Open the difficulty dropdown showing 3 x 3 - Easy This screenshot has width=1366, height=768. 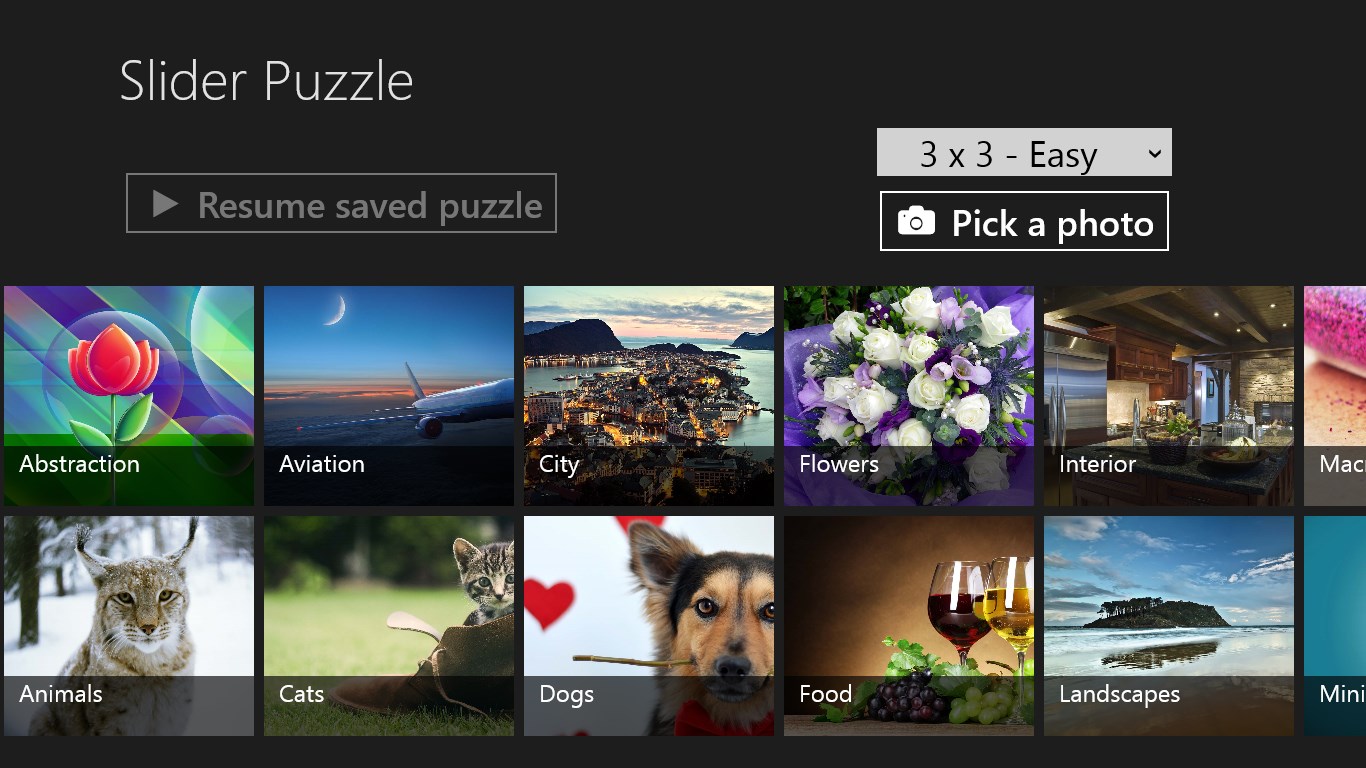coord(1023,153)
